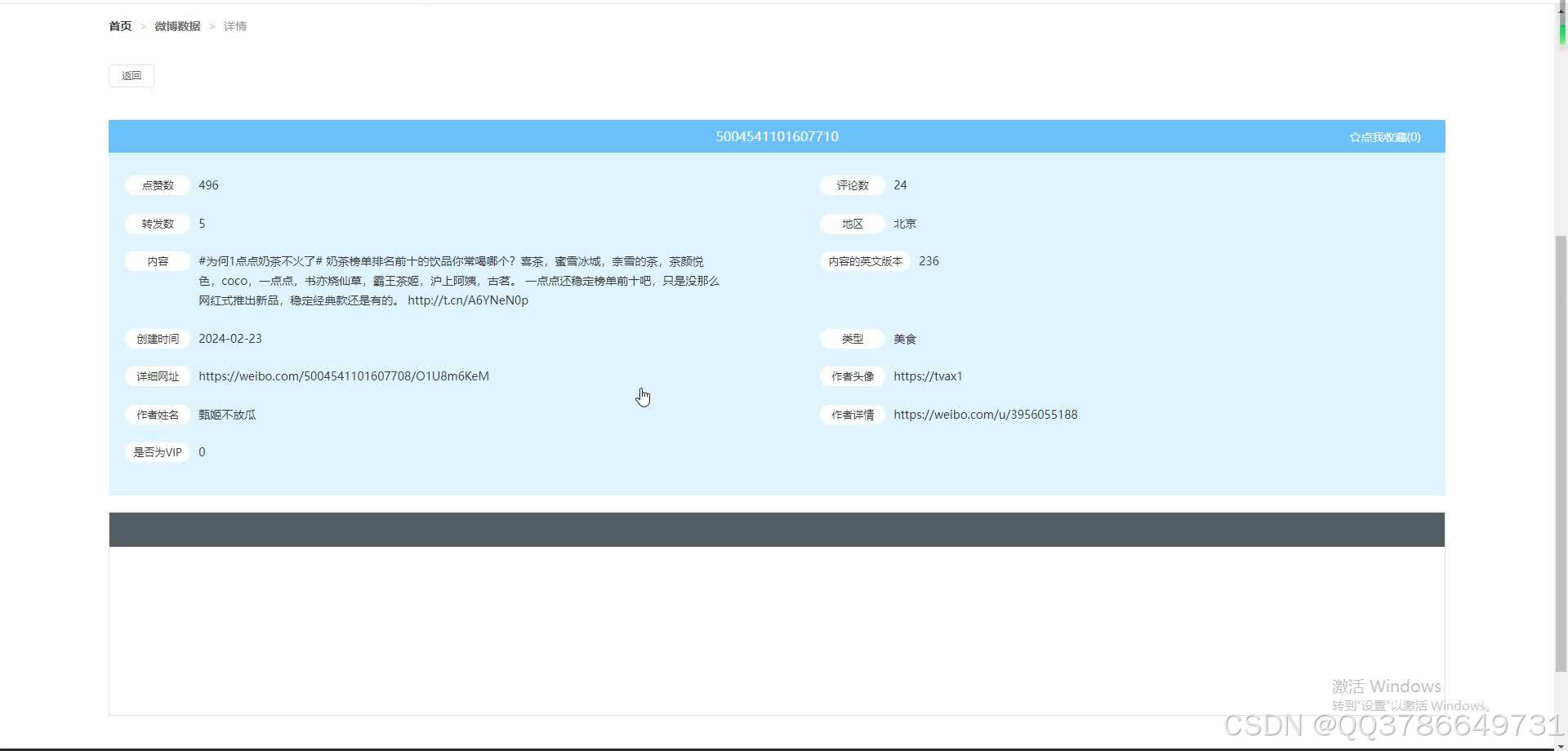The width and height of the screenshot is (1568, 751).
Task: Click the 是否为VIP label pill
Action: tap(157, 451)
